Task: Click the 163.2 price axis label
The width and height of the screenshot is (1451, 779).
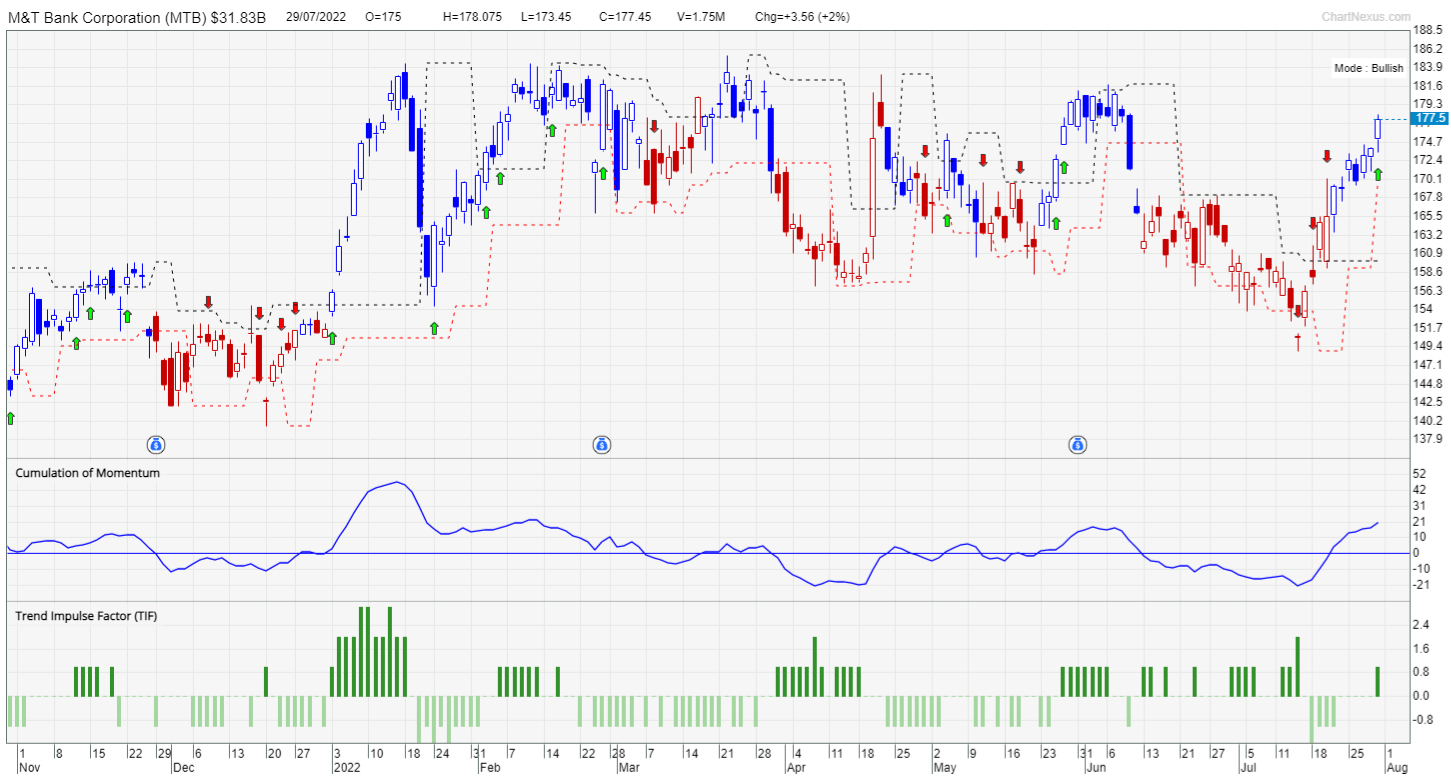Action: [x=1427, y=234]
